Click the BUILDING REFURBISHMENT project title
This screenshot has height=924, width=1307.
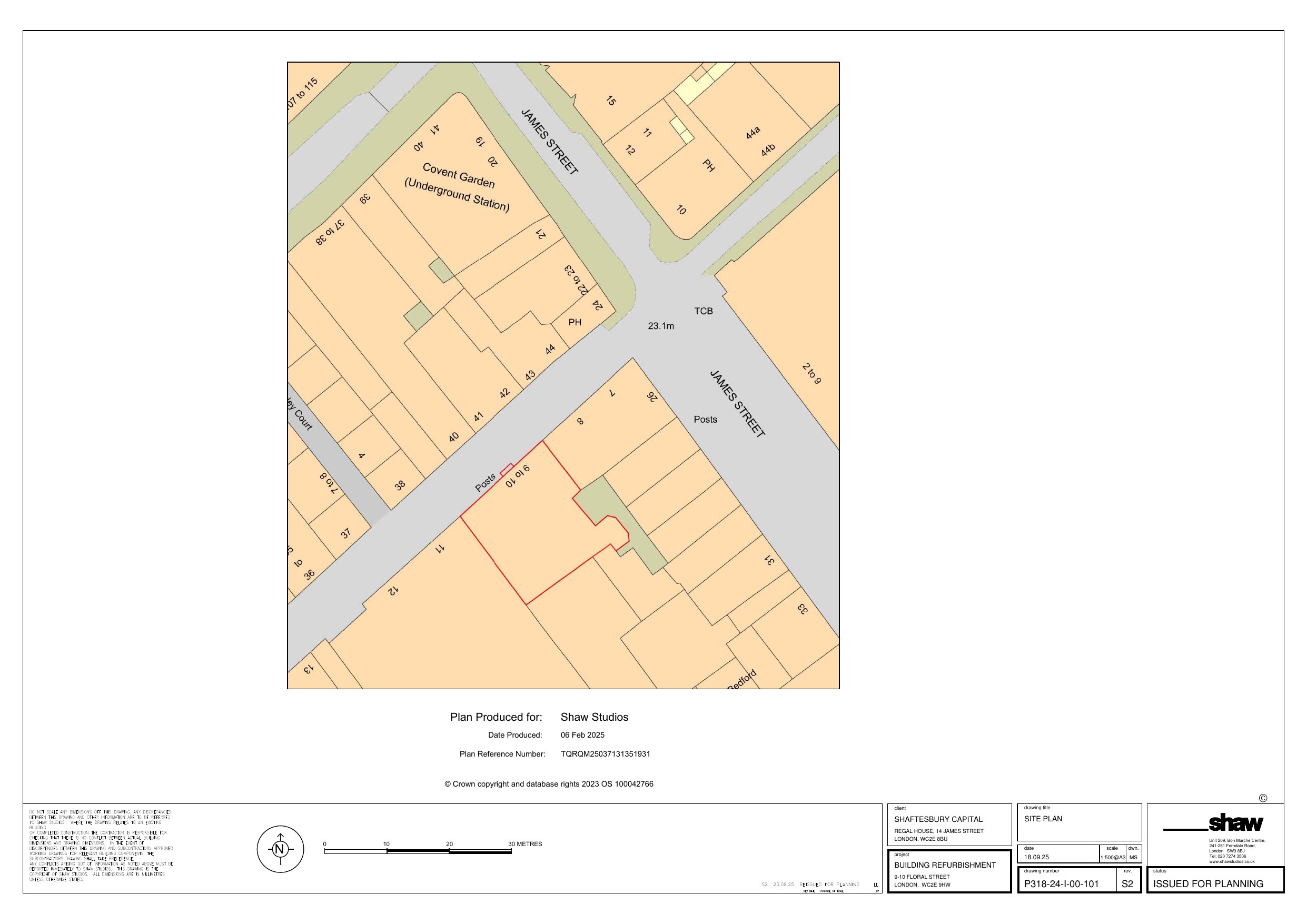pos(945,865)
